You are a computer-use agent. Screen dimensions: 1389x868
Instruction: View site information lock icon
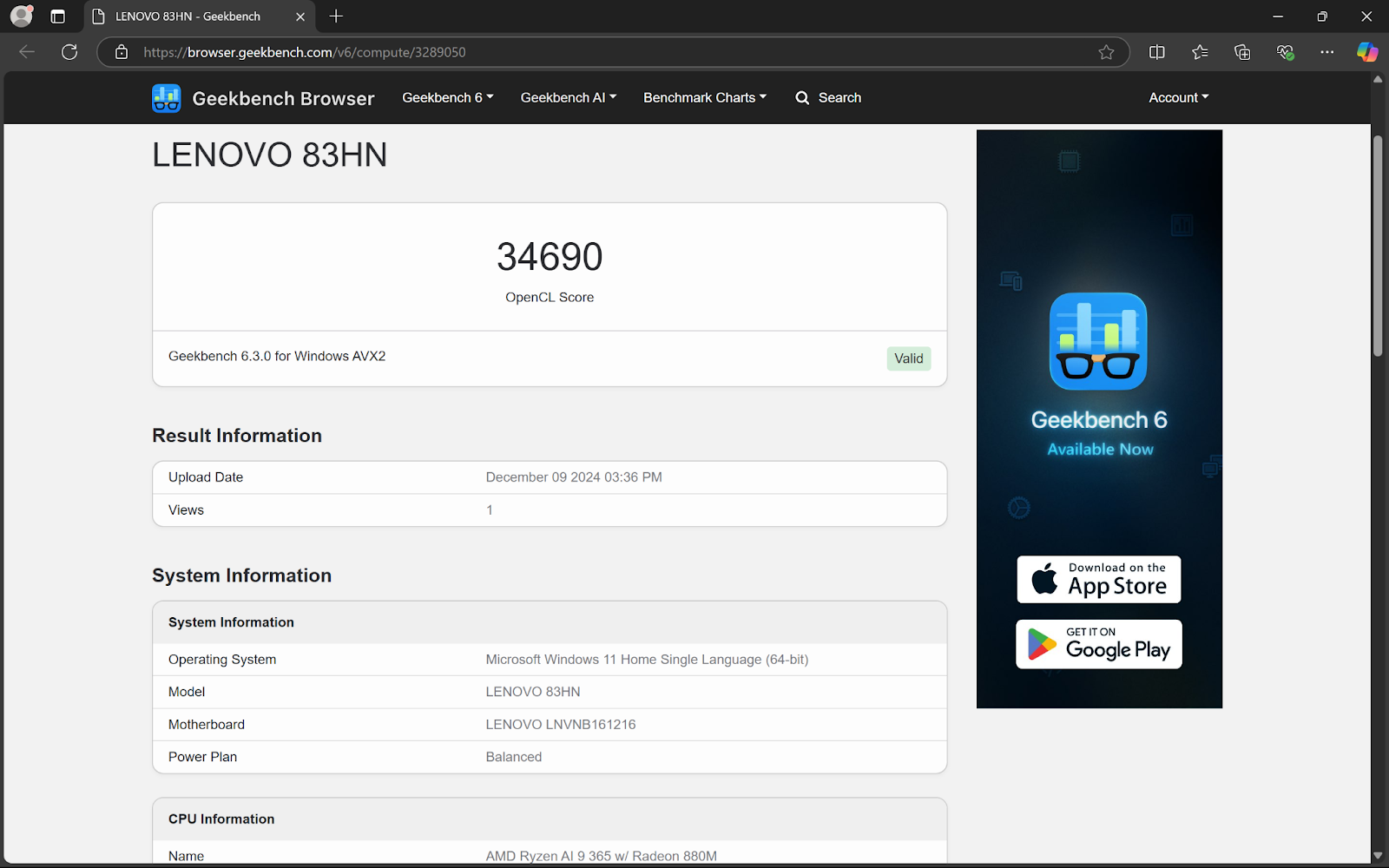[122, 52]
